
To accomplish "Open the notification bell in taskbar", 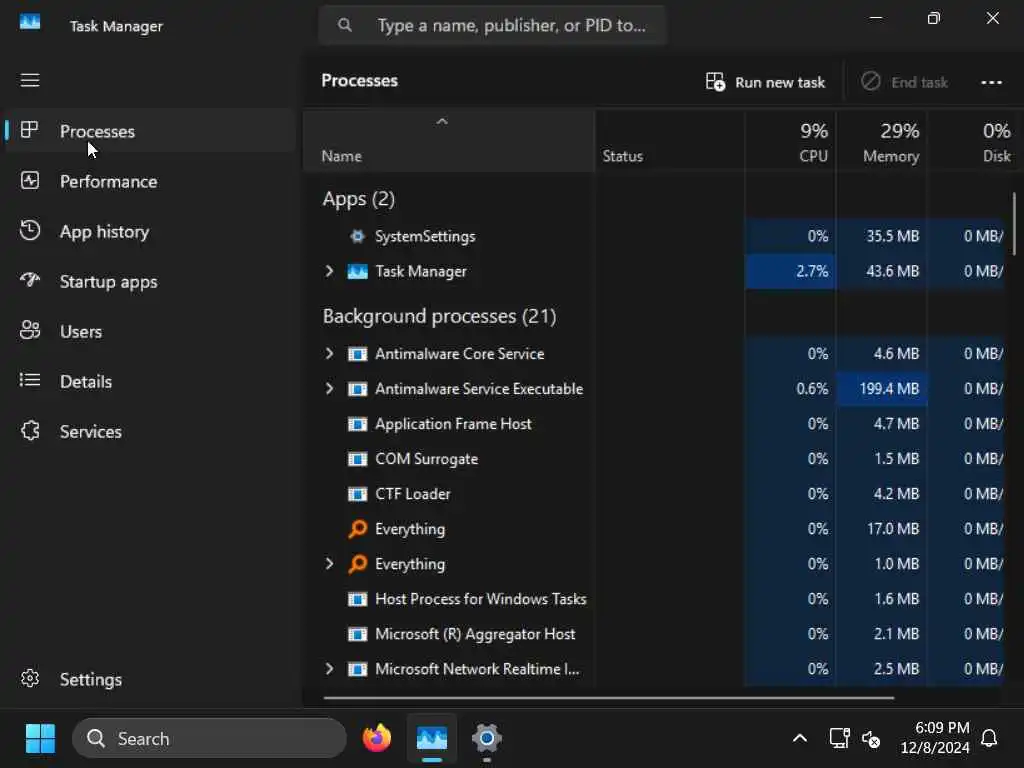I will point(989,739).
